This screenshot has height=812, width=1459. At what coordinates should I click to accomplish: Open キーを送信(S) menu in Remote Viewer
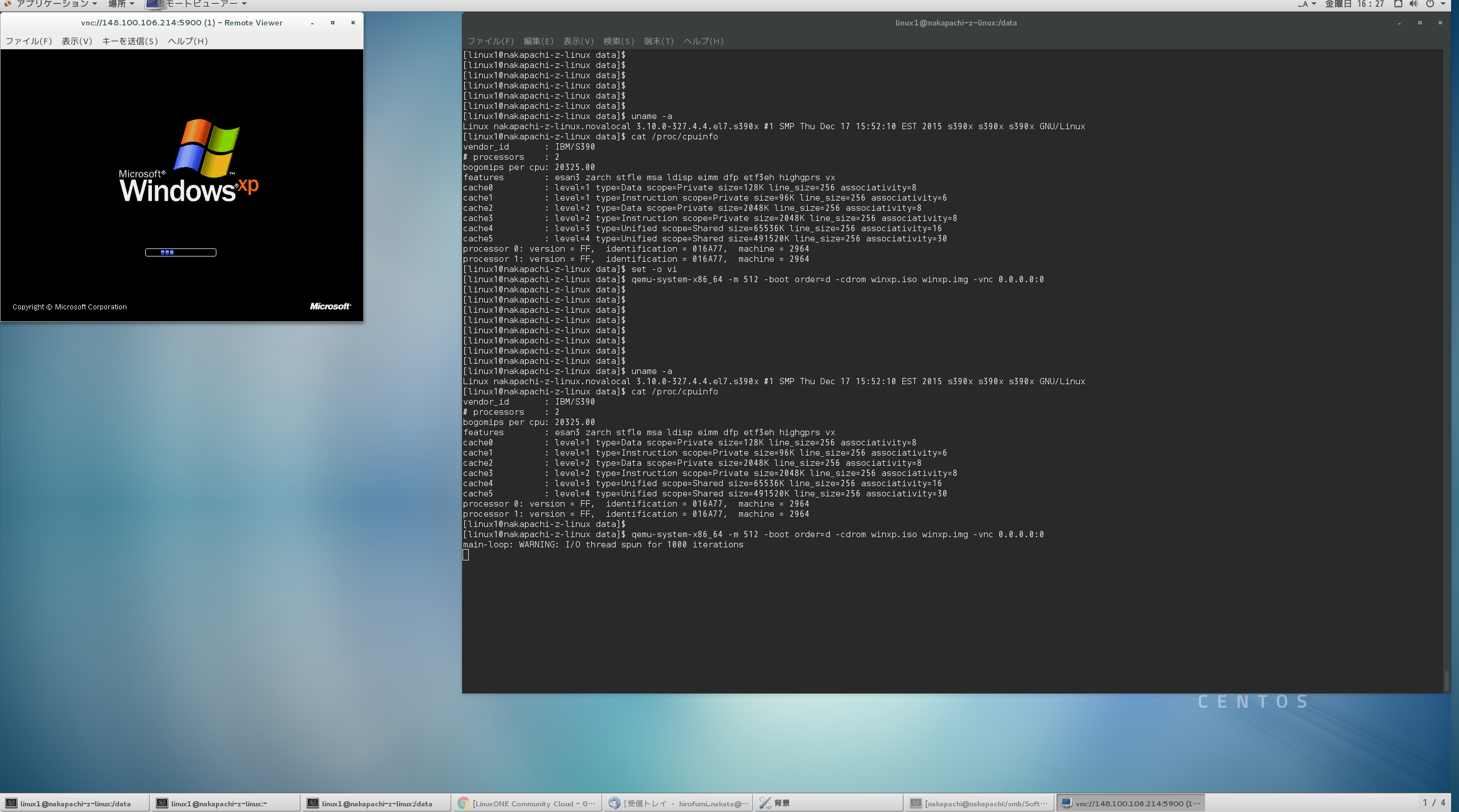pyautogui.click(x=130, y=41)
